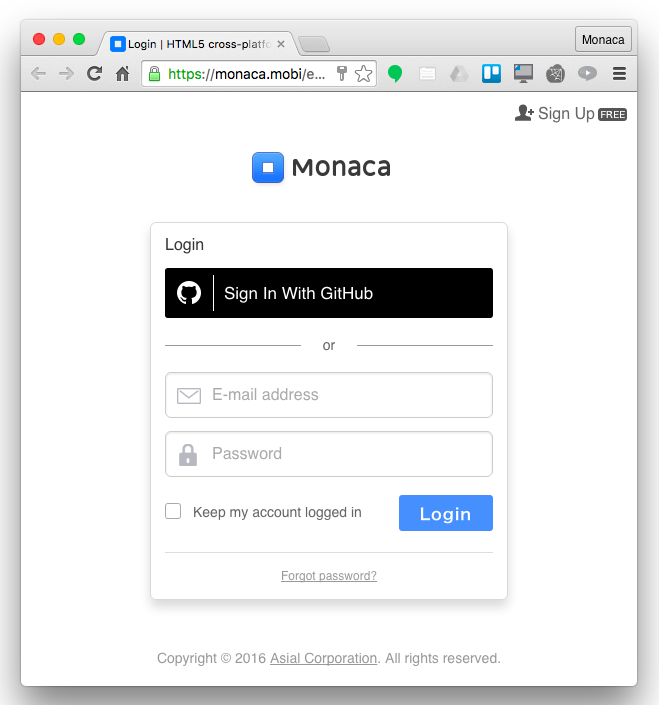The image size is (659, 705).
Task: Reload the page with the refresh icon
Action: point(94,73)
